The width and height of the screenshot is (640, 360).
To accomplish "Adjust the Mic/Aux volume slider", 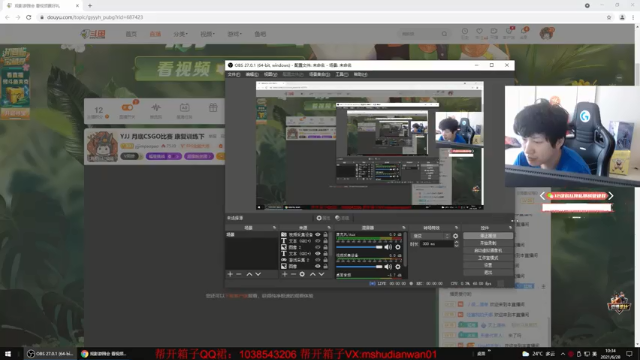I will (359, 247).
